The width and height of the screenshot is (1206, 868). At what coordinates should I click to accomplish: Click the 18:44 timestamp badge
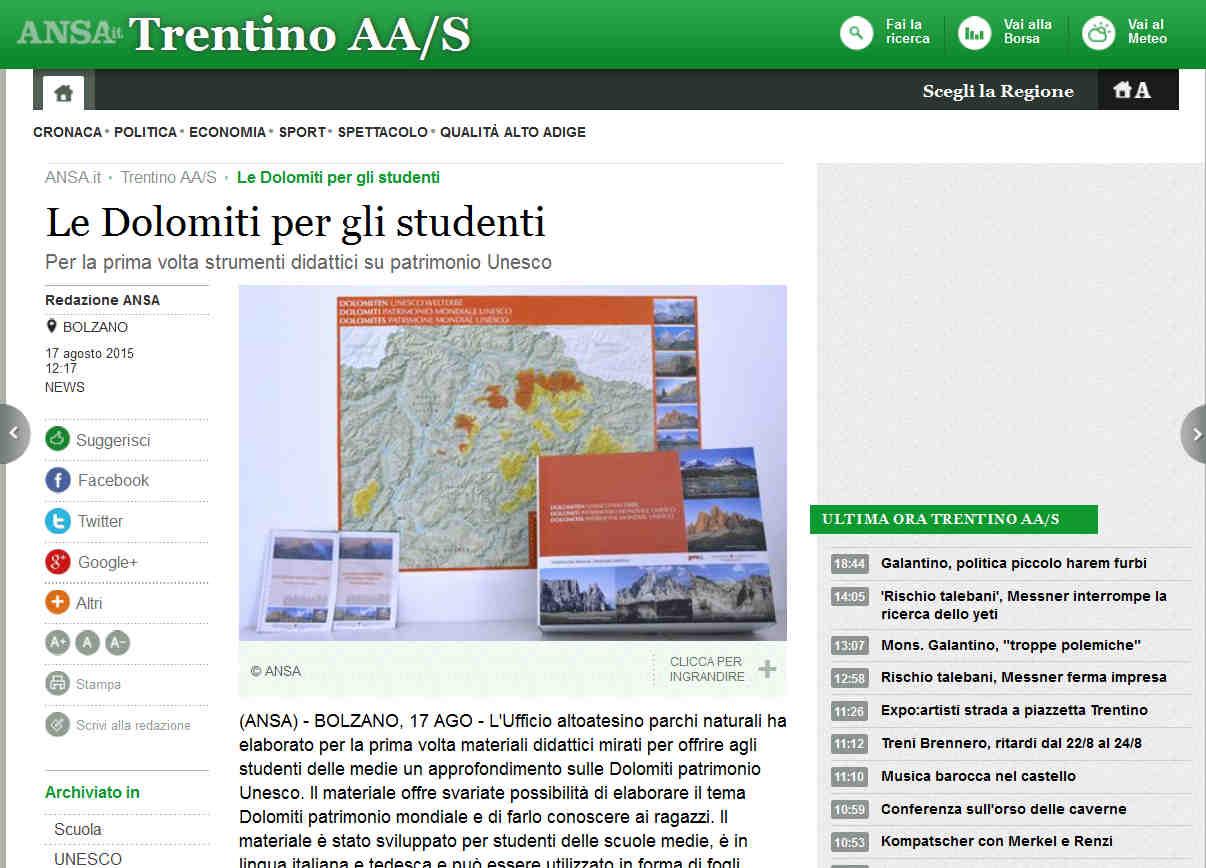pos(850,564)
